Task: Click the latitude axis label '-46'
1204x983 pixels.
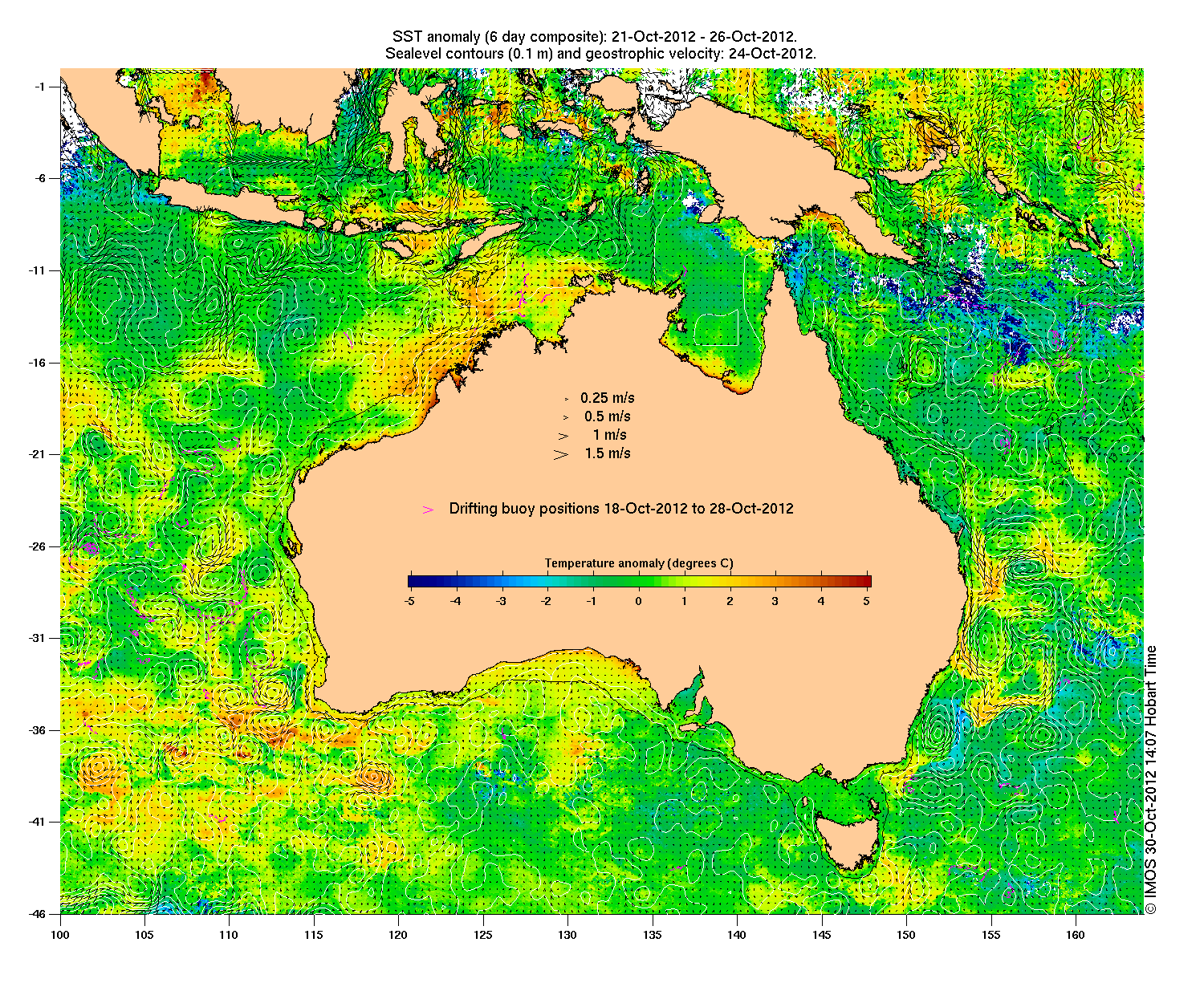Action: 39,914
